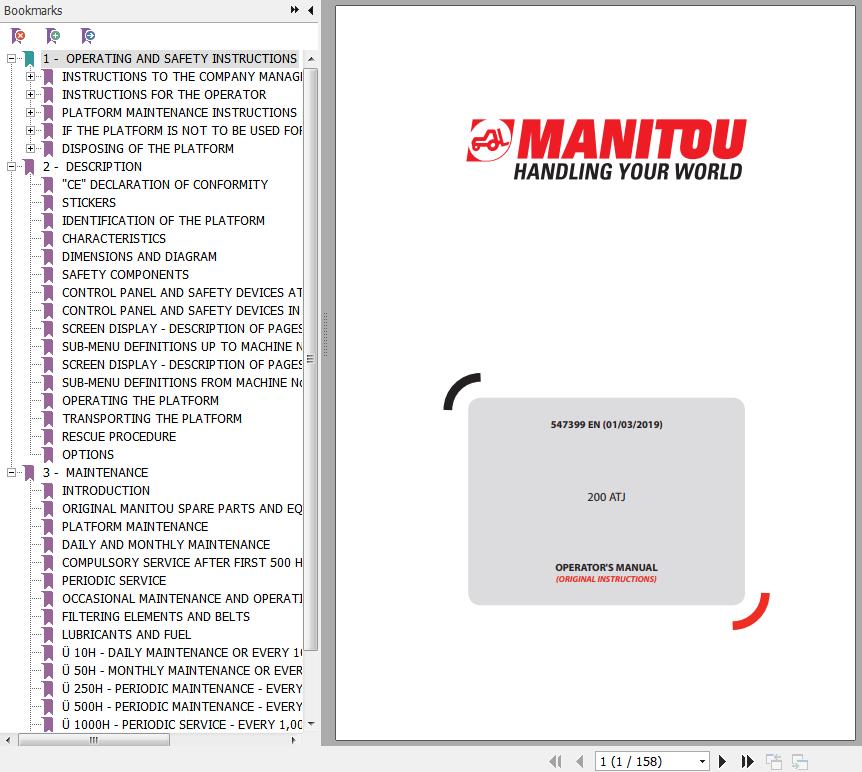Open Safety Components bookmark

(x=125, y=274)
